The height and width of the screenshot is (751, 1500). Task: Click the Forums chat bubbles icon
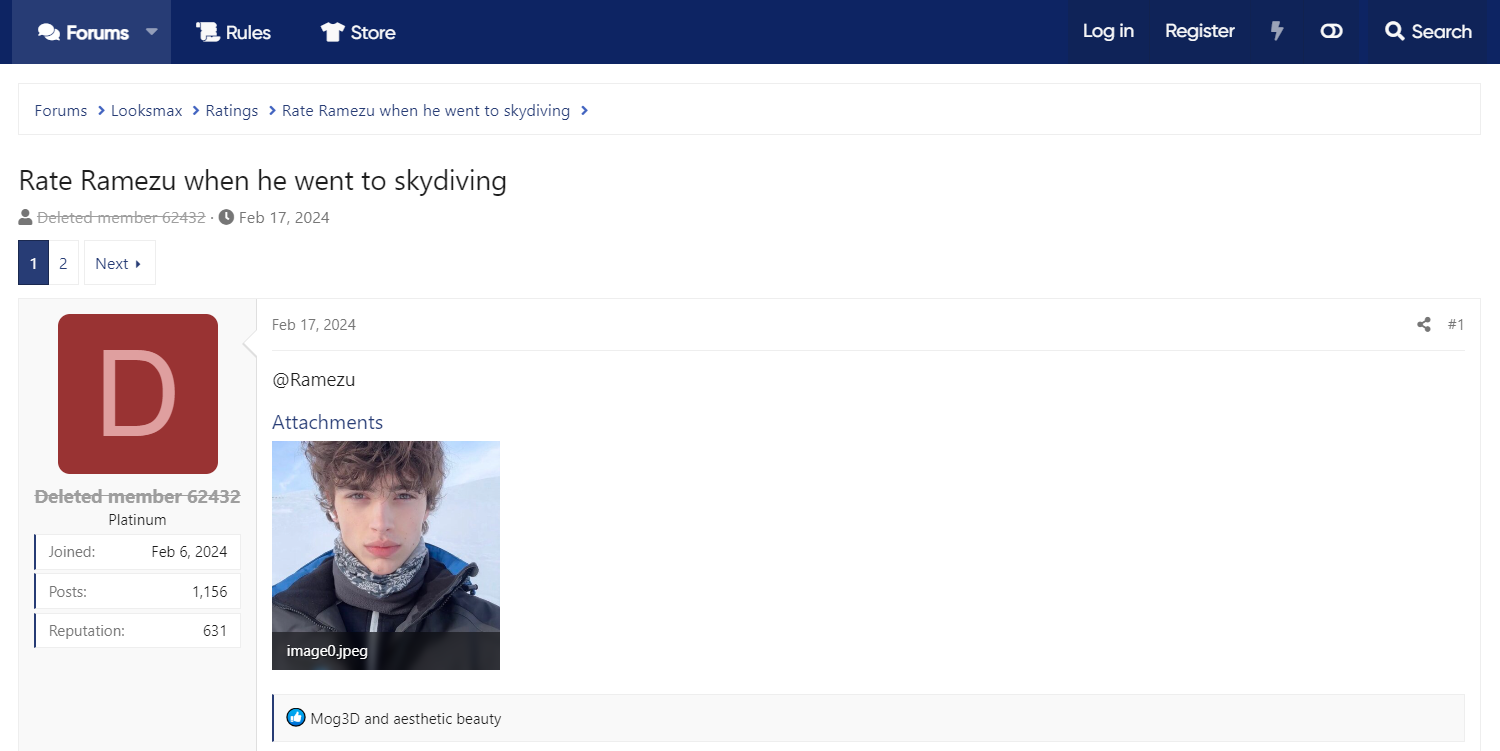tap(49, 32)
